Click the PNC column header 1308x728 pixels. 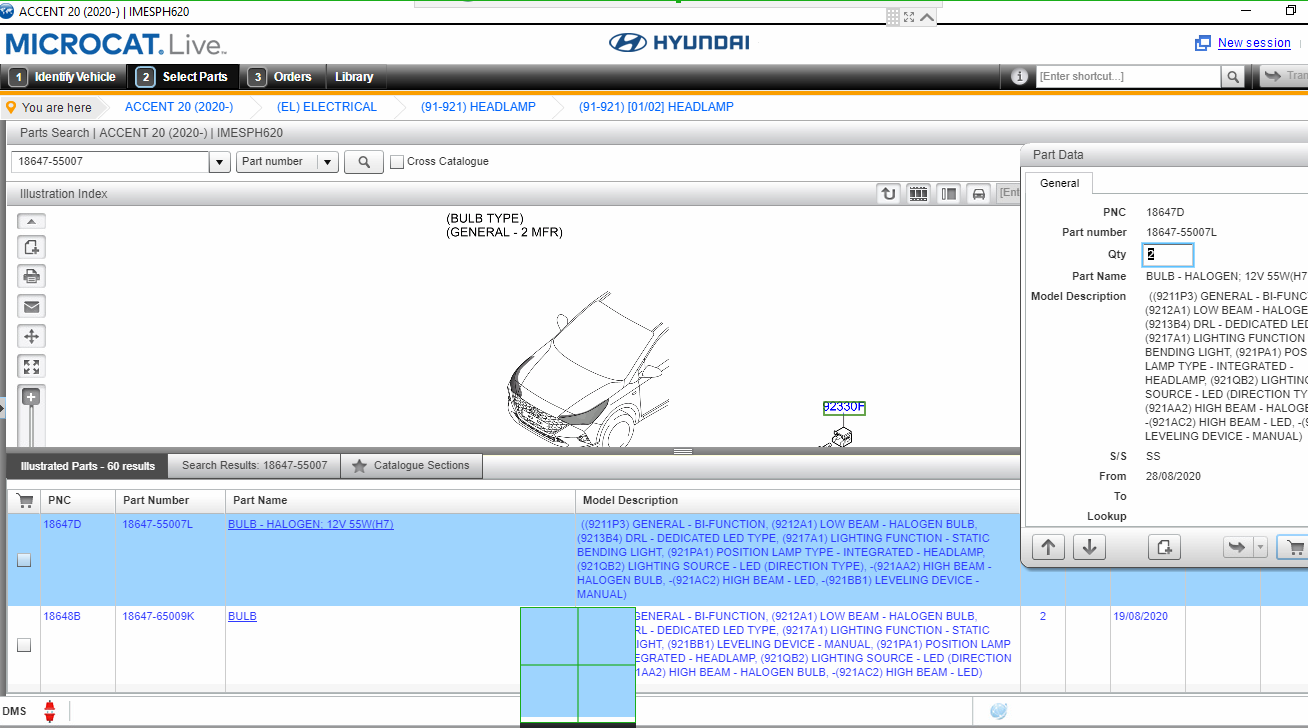pos(77,500)
